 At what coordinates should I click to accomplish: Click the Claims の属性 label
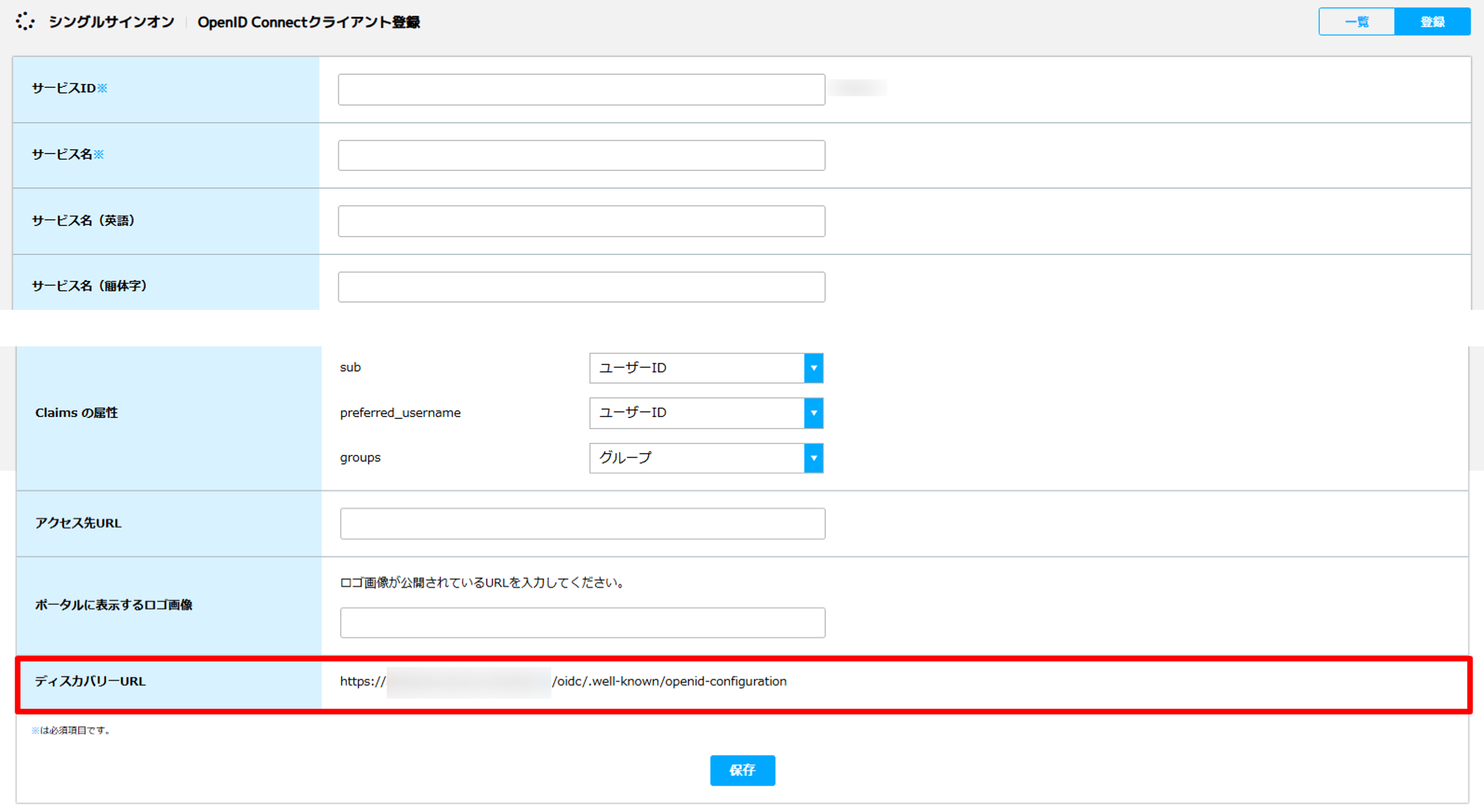coord(77,413)
